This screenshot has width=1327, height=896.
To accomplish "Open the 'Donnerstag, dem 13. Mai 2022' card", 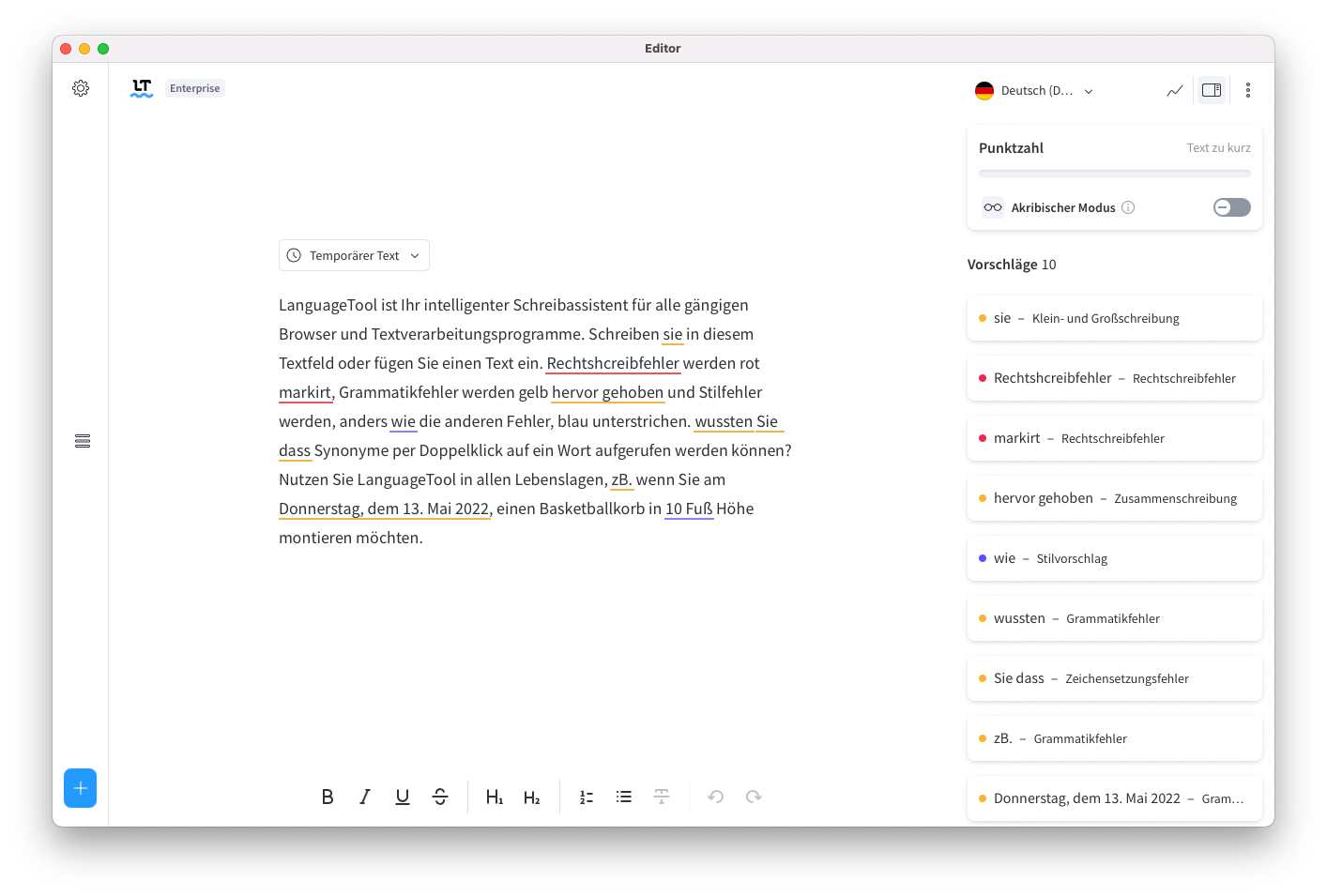I will [1115, 798].
